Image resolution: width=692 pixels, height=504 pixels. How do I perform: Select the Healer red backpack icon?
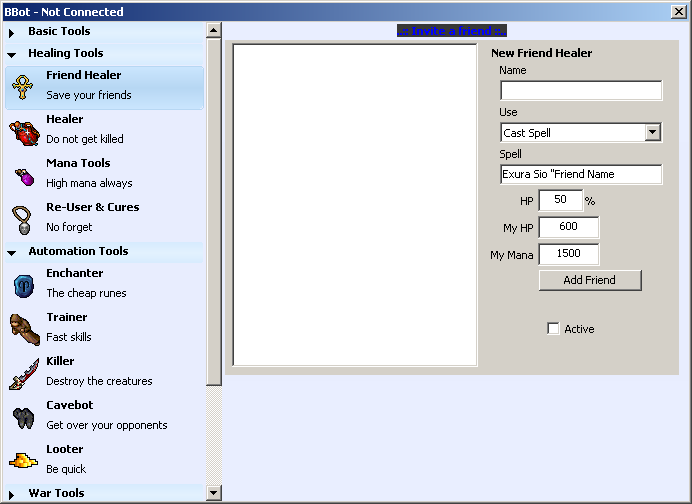click(x=24, y=131)
